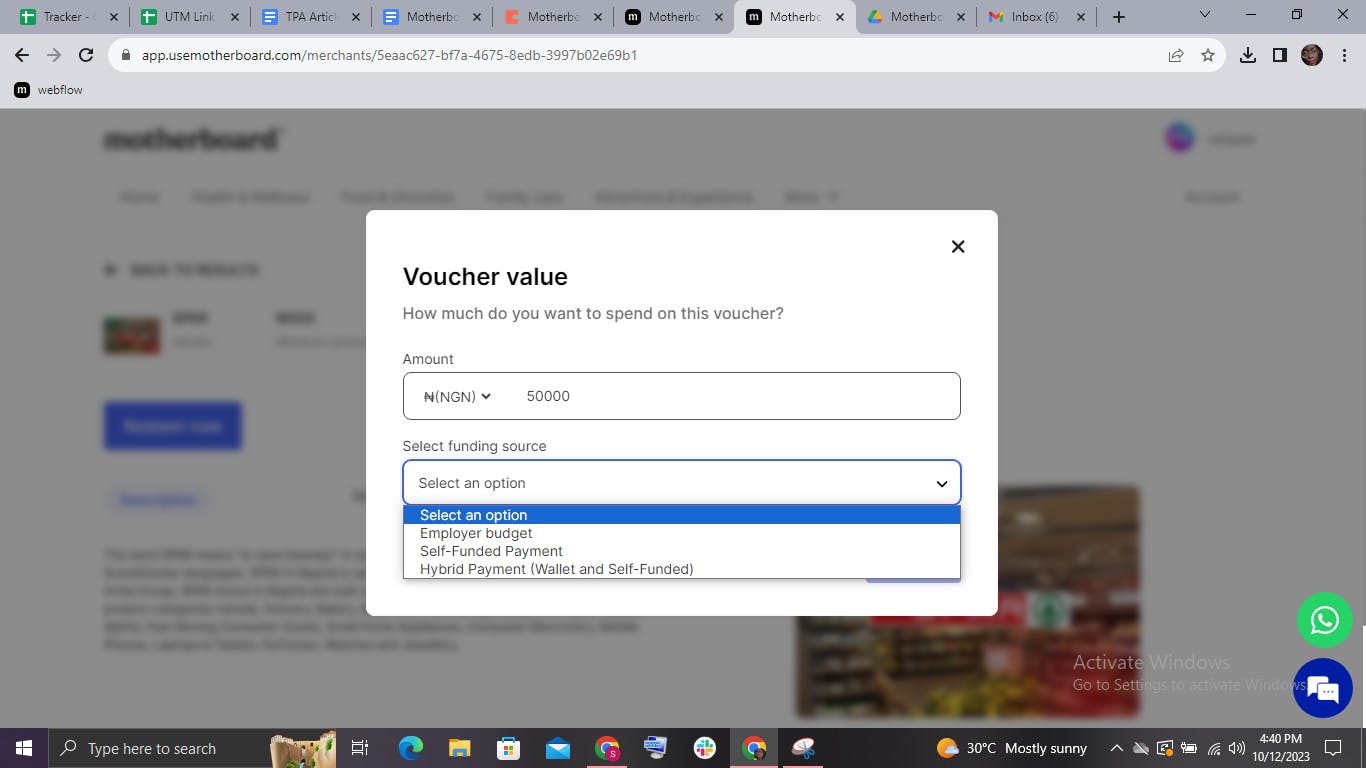Switch to the UTM Link browser tab
This screenshot has height=768, width=1366.
pyautogui.click(x=190, y=17)
